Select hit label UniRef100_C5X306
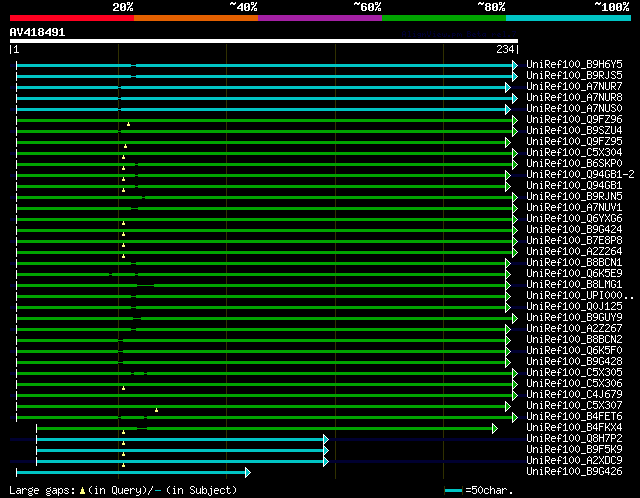Image resolution: width=640 pixels, height=498 pixels. (574, 384)
